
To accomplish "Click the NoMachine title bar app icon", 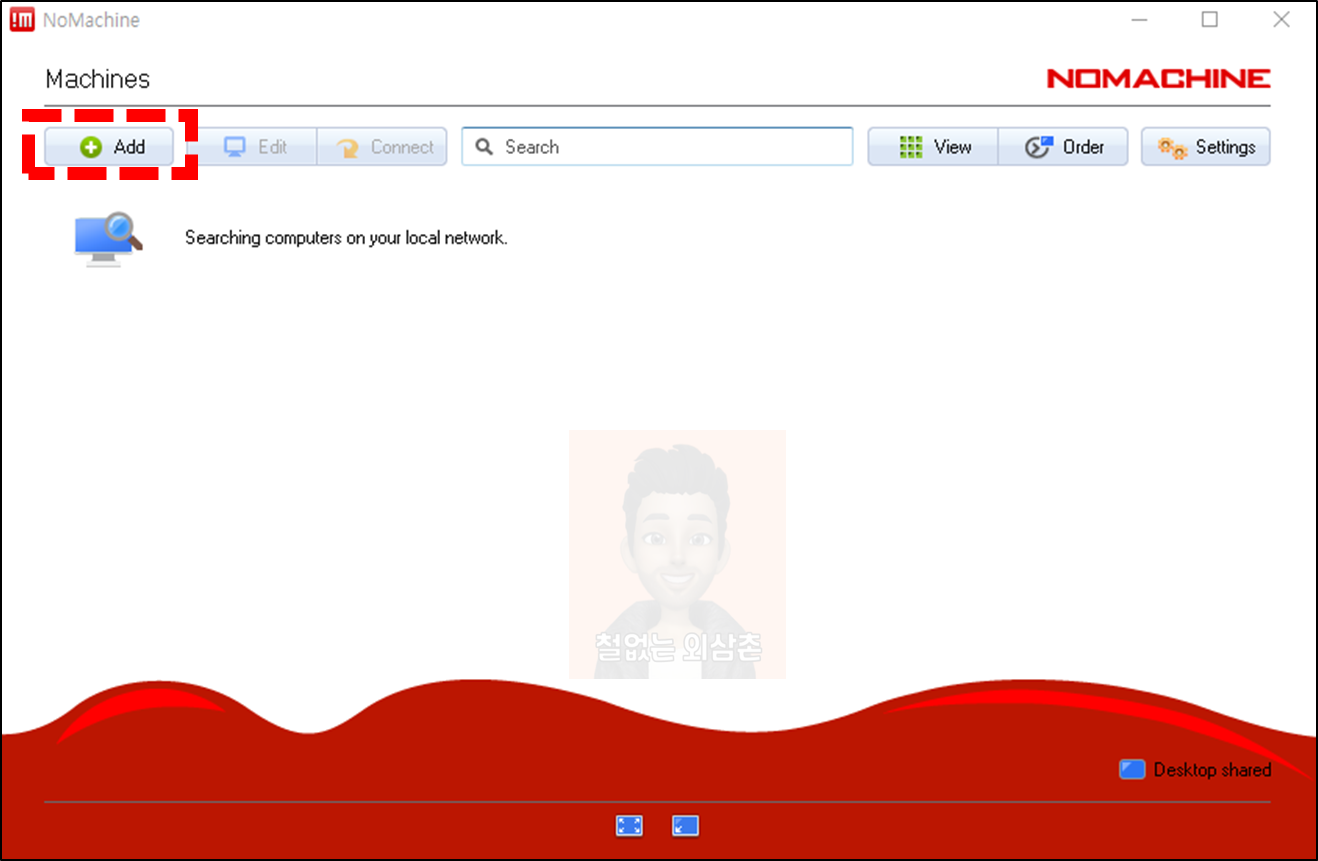I will point(22,19).
